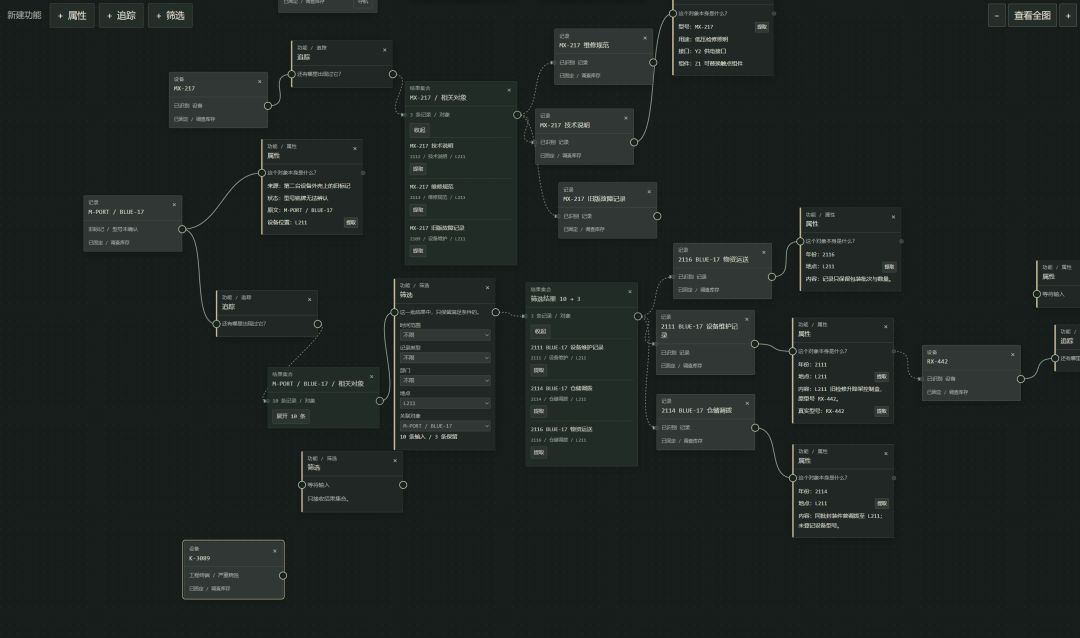Add a new 筛选 function node
The width and height of the screenshot is (1080, 638).
pyautogui.click(x=170, y=15)
